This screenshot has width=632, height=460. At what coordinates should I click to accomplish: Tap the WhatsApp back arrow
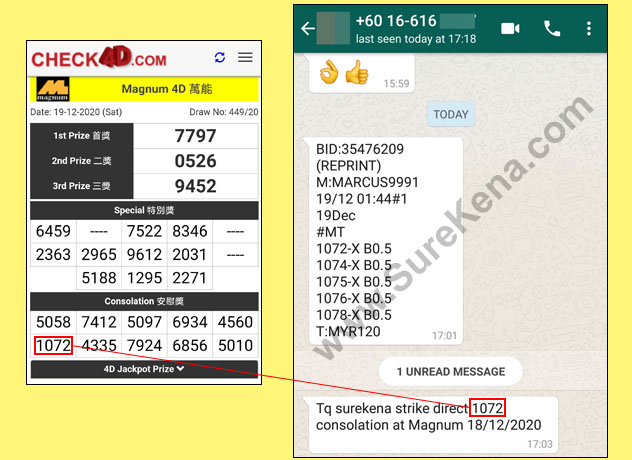(x=308, y=28)
